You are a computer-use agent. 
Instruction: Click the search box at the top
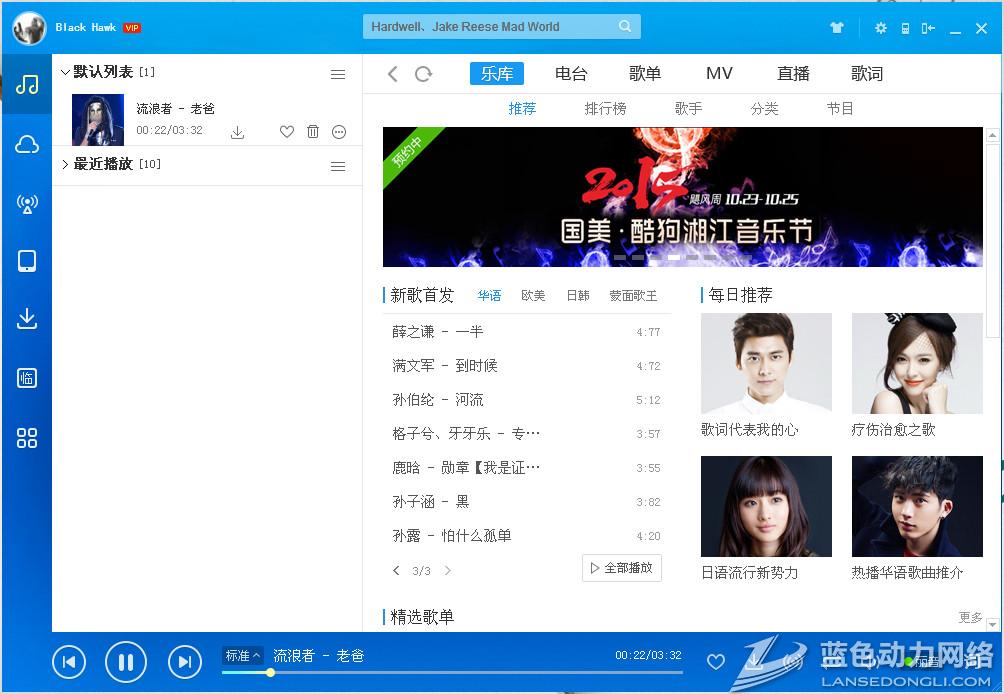coord(490,27)
